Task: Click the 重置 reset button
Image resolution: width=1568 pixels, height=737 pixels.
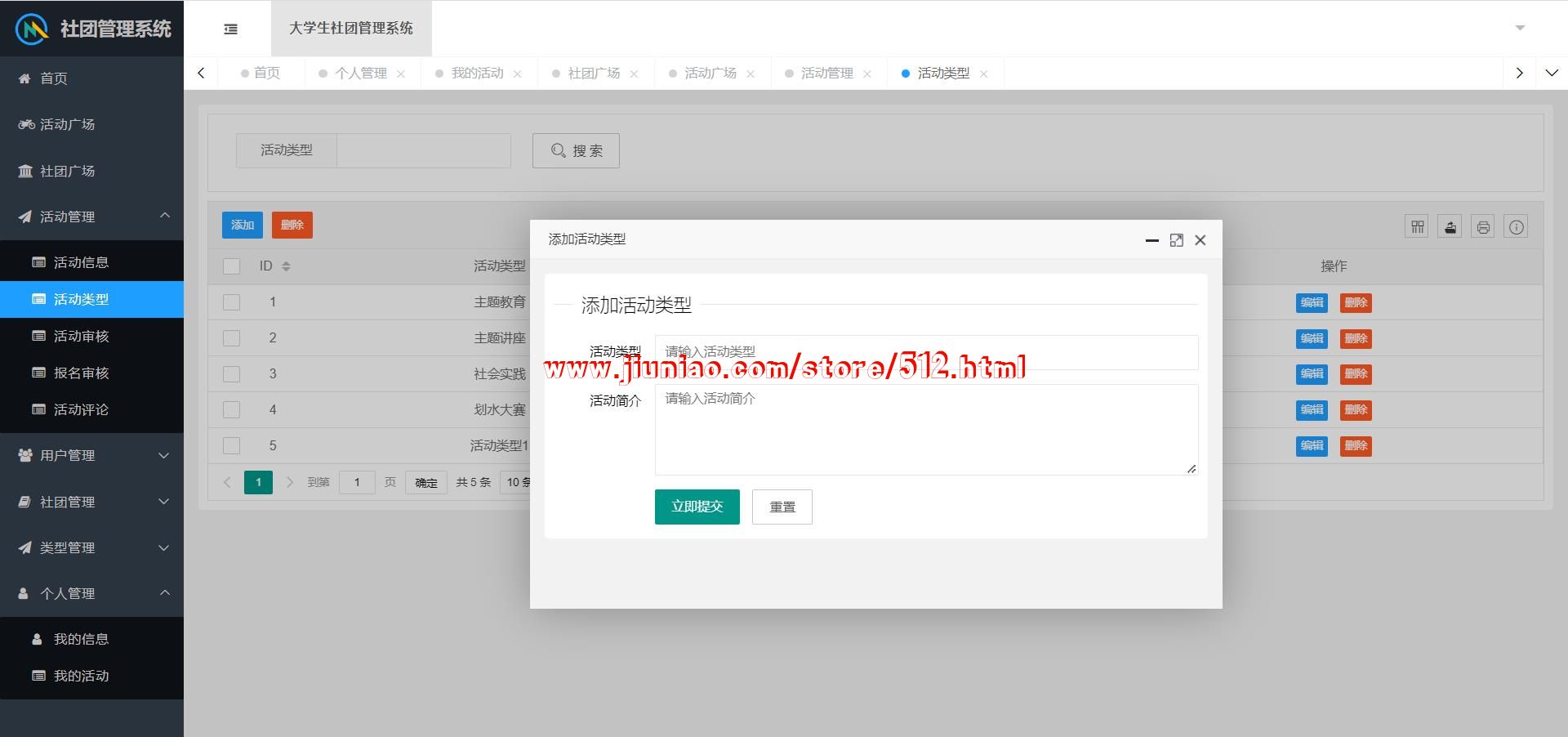Action: (782, 507)
